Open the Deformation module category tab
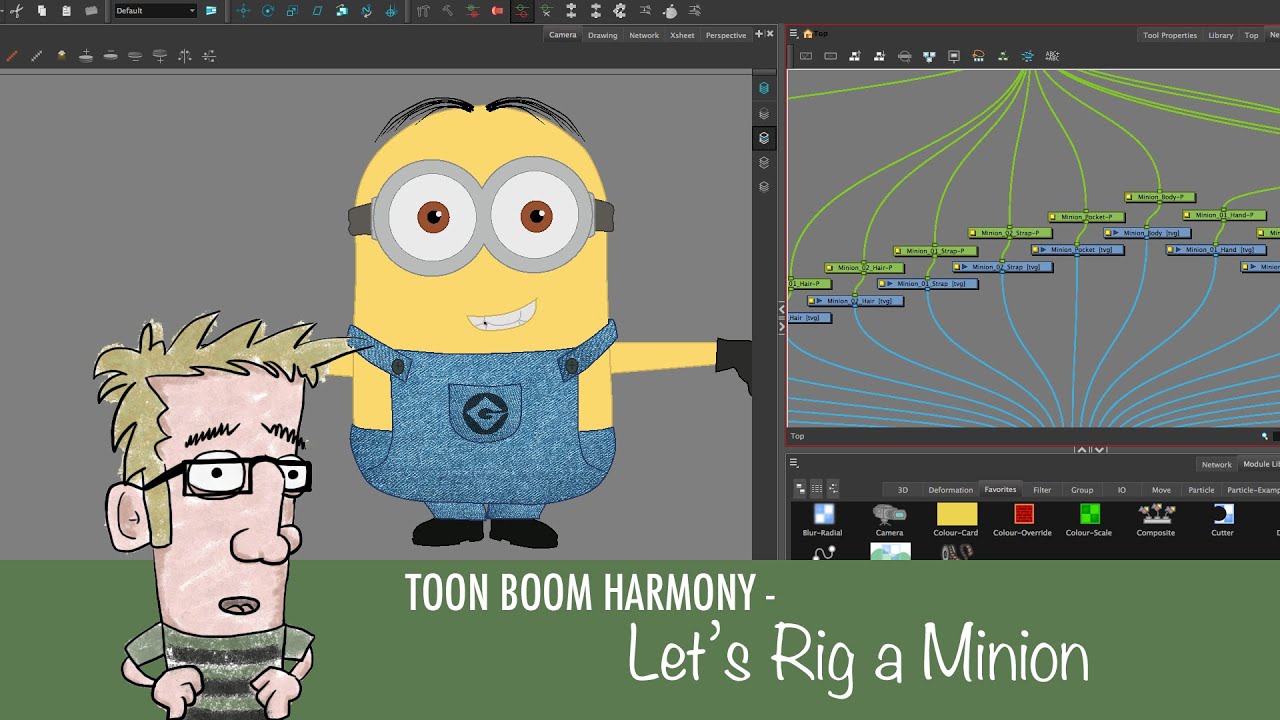 (950, 490)
